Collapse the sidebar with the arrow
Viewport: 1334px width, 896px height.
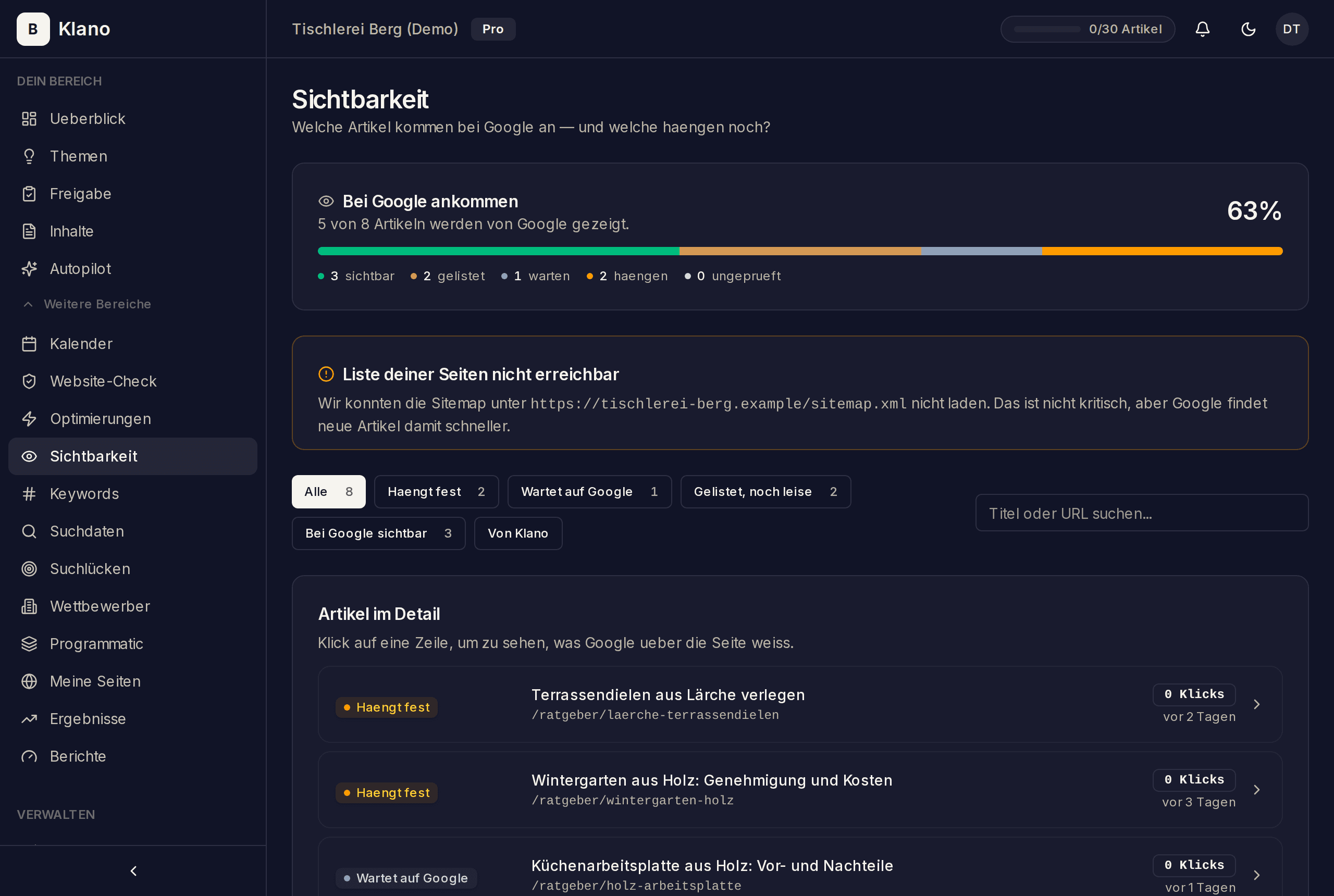(133, 871)
